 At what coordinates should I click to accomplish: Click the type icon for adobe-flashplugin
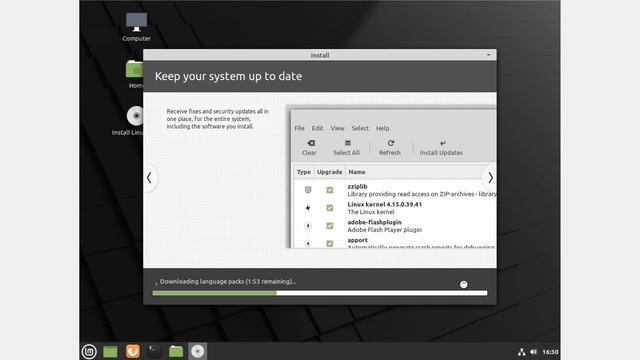(308, 226)
